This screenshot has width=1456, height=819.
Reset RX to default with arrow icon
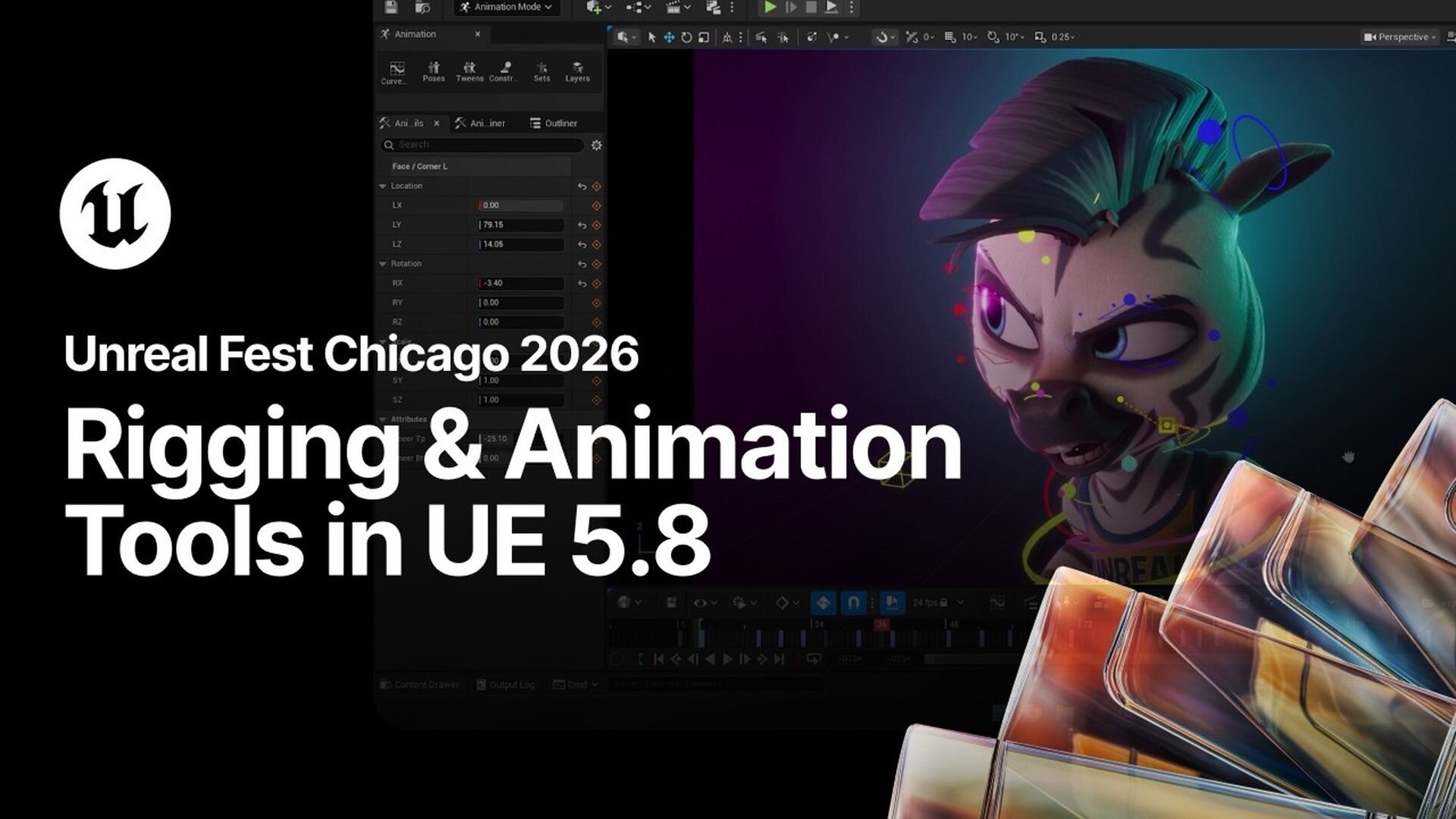pyautogui.click(x=582, y=284)
